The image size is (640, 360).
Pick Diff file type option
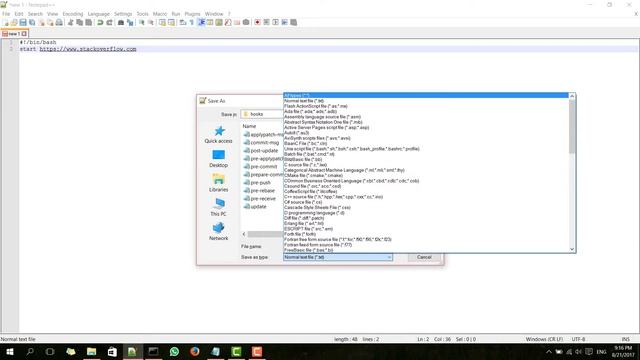426,218
